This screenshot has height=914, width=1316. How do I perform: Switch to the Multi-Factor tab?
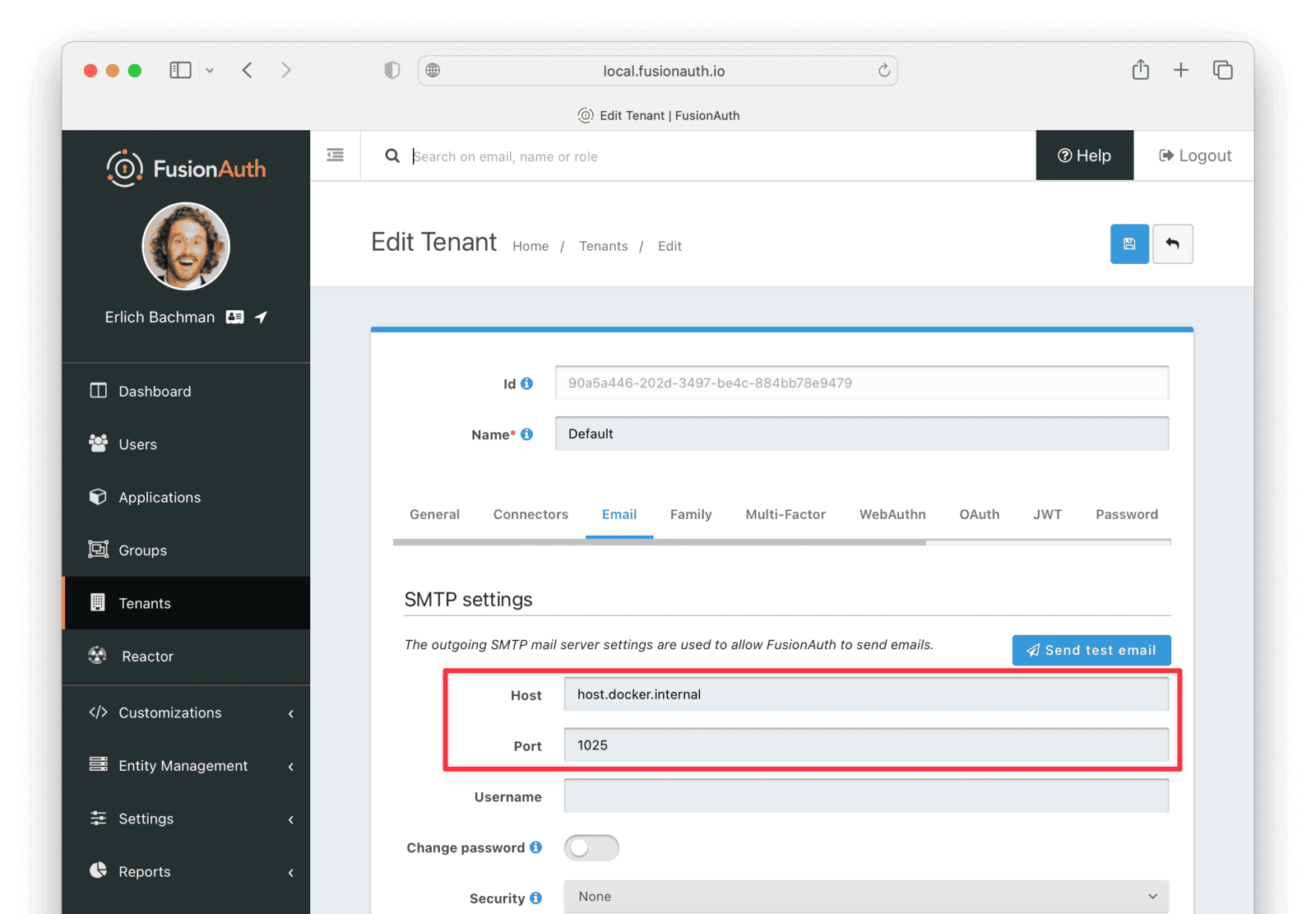click(x=785, y=514)
